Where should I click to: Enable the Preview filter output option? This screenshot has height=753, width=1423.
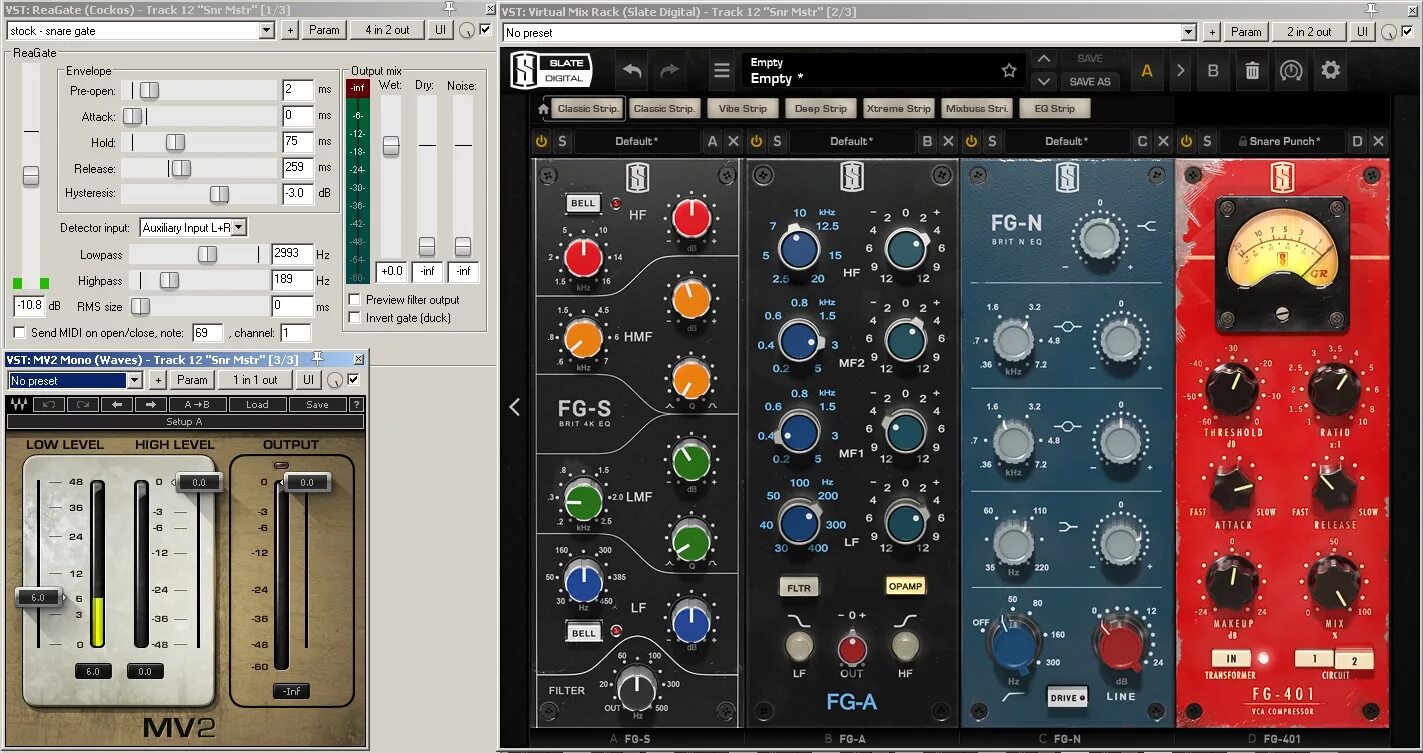(x=355, y=299)
